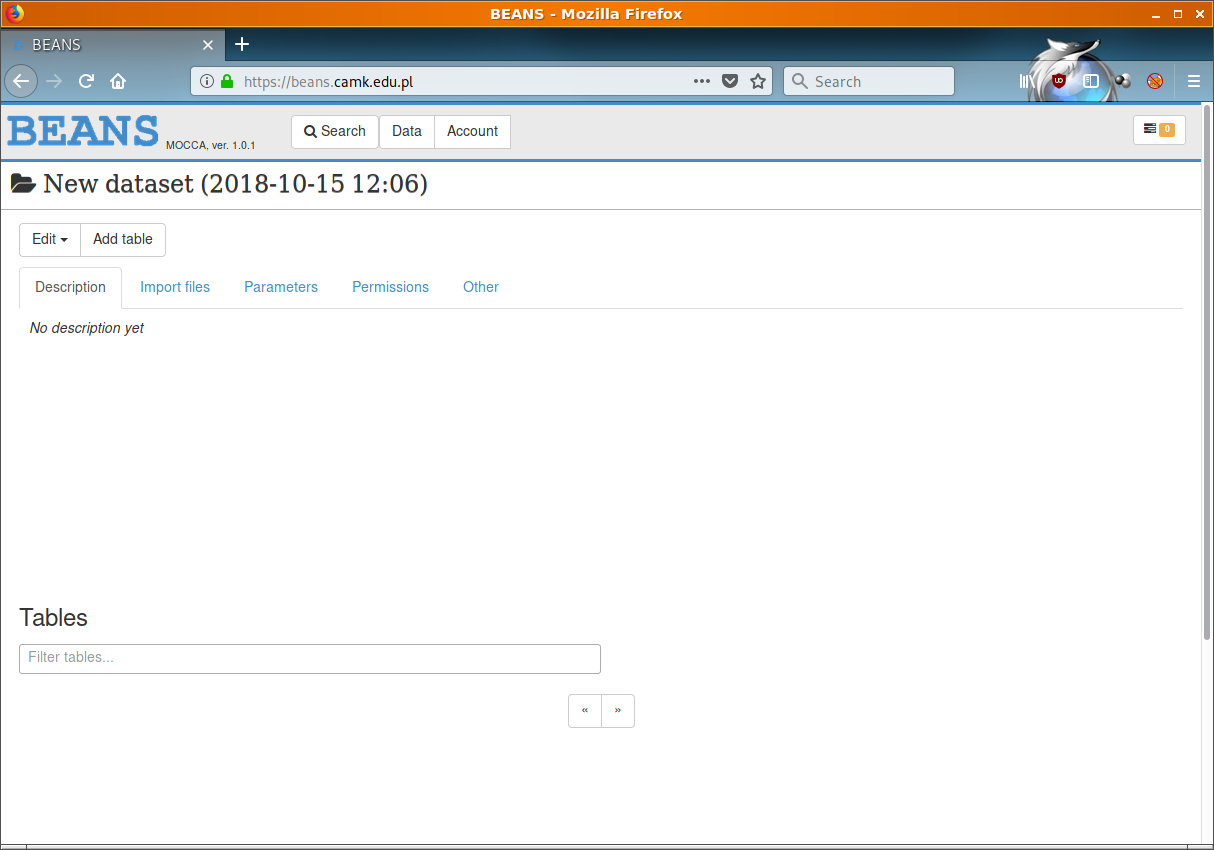
Task: Toggle the Firefox sidebar view
Action: coord(1091,82)
